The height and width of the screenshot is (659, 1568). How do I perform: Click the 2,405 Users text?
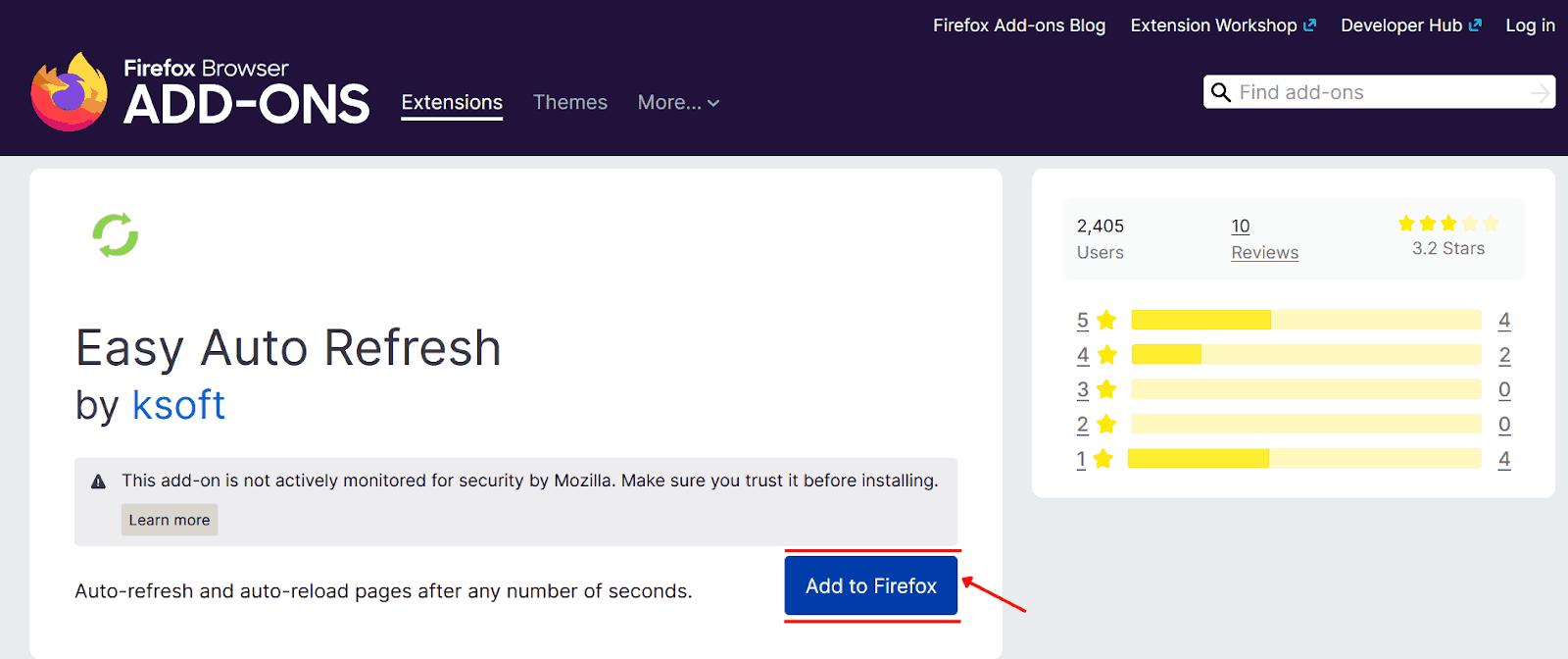pos(1101,239)
